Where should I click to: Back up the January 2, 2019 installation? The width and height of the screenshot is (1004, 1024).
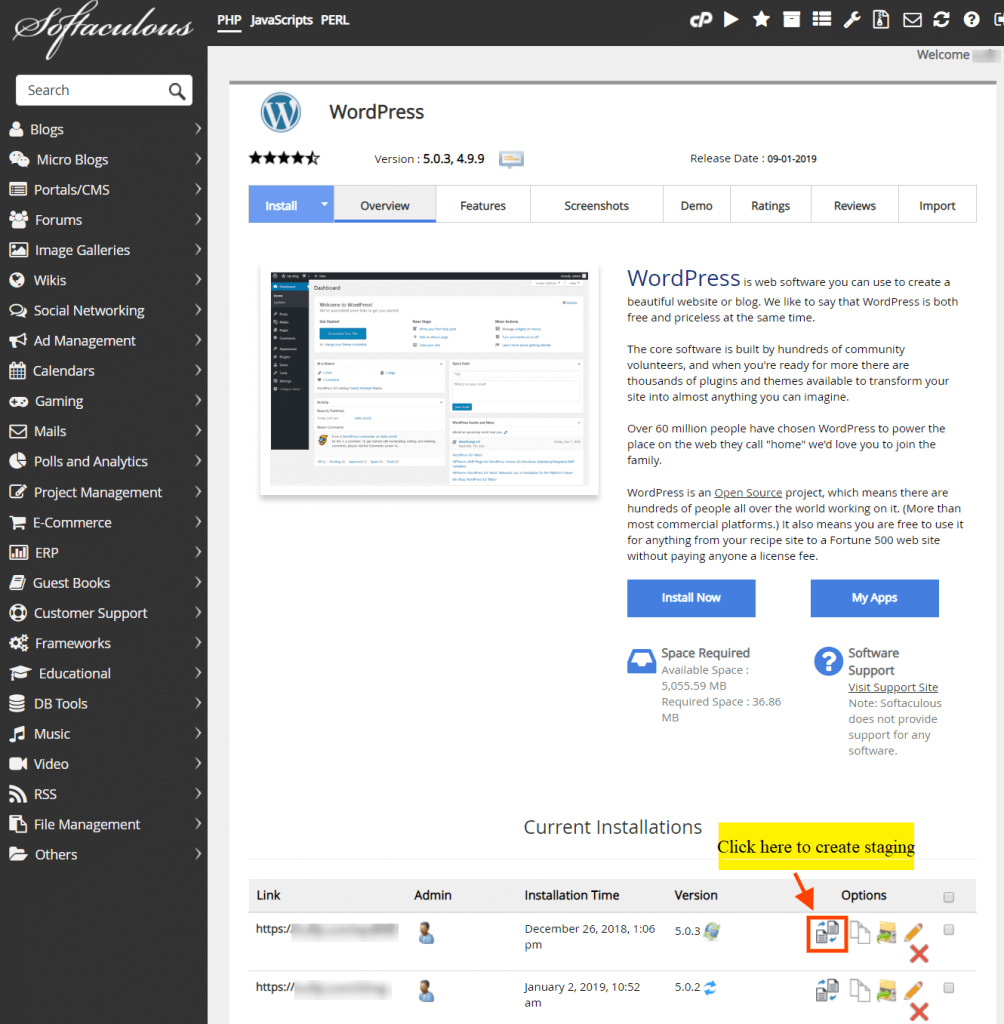coord(886,990)
